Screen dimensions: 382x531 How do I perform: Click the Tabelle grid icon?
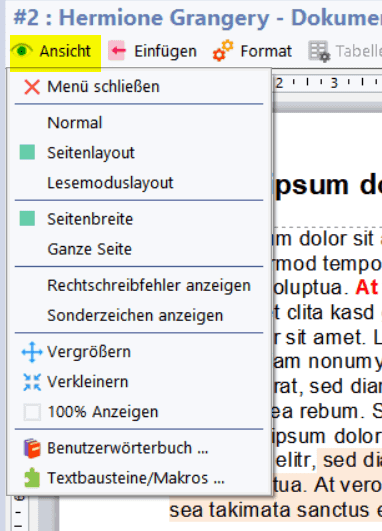coord(319,51)
